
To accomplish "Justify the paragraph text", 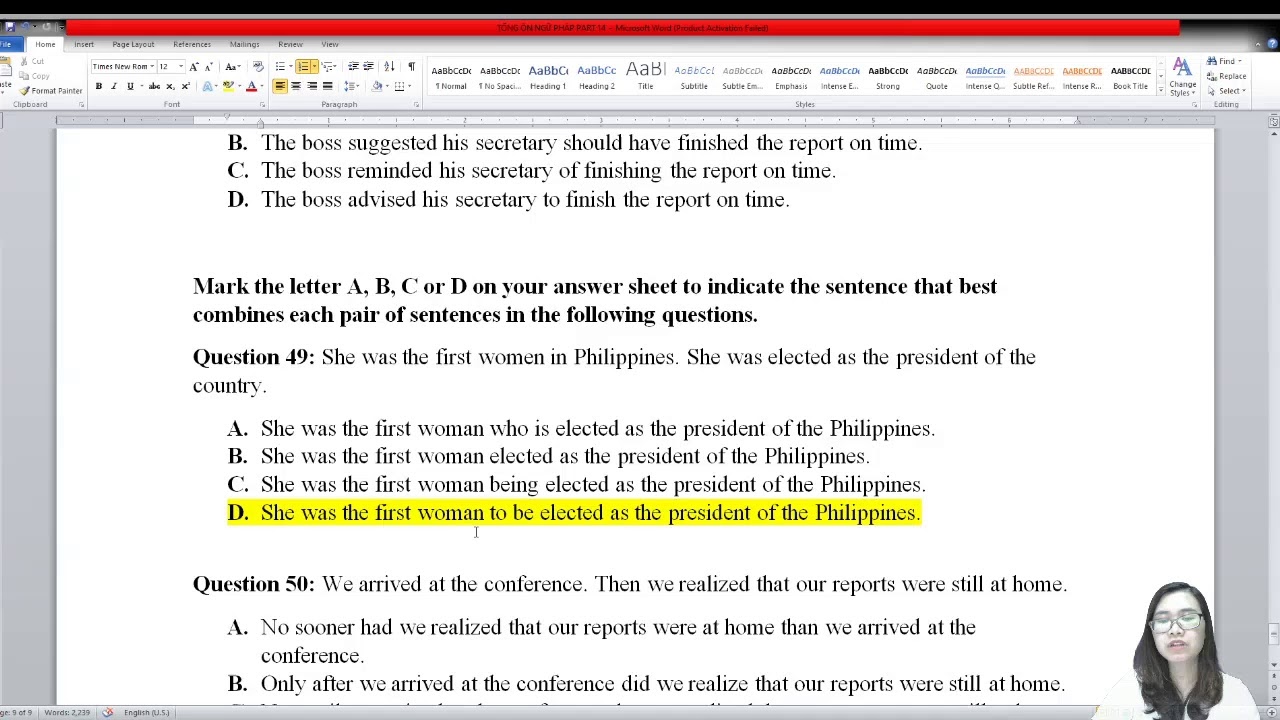I will tap(327, 86).
